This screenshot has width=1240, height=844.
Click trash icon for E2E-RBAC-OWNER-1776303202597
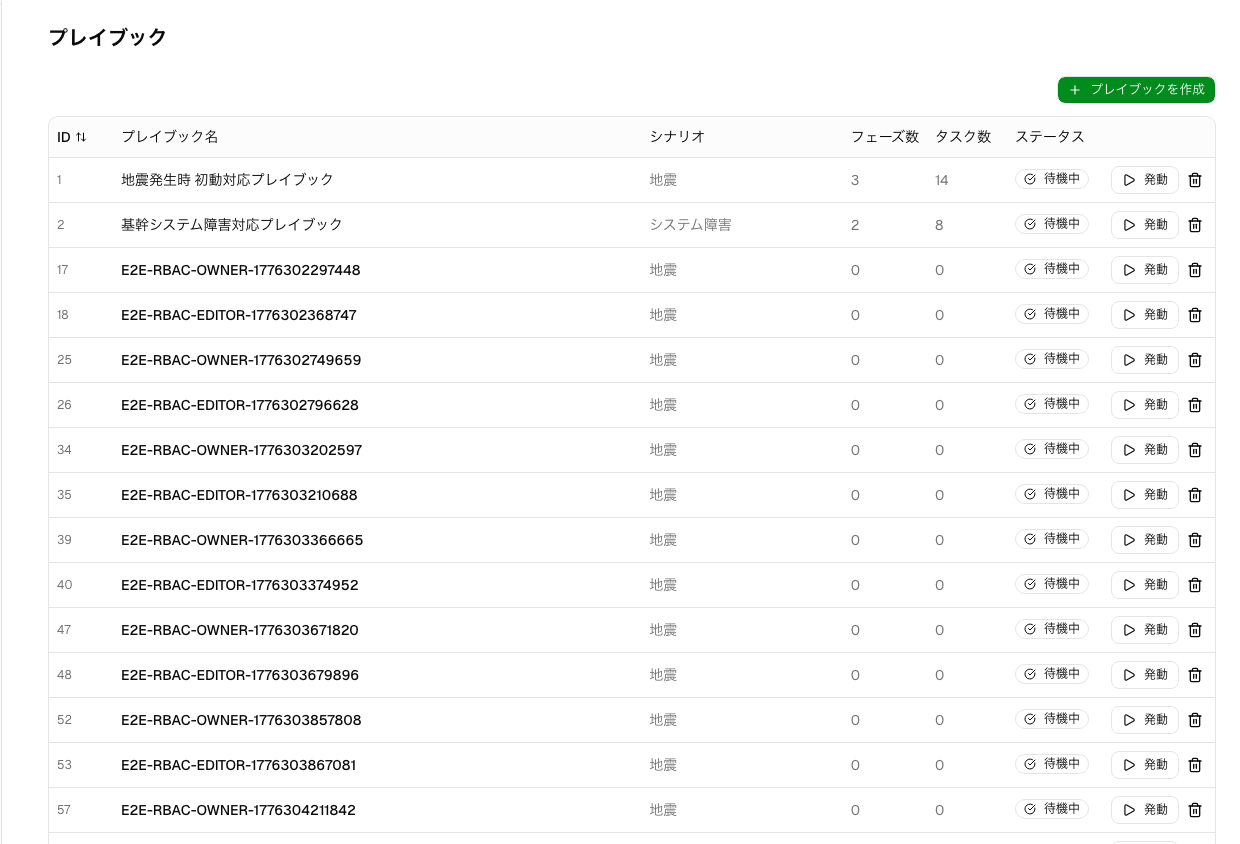click(x=1195, y=450)
